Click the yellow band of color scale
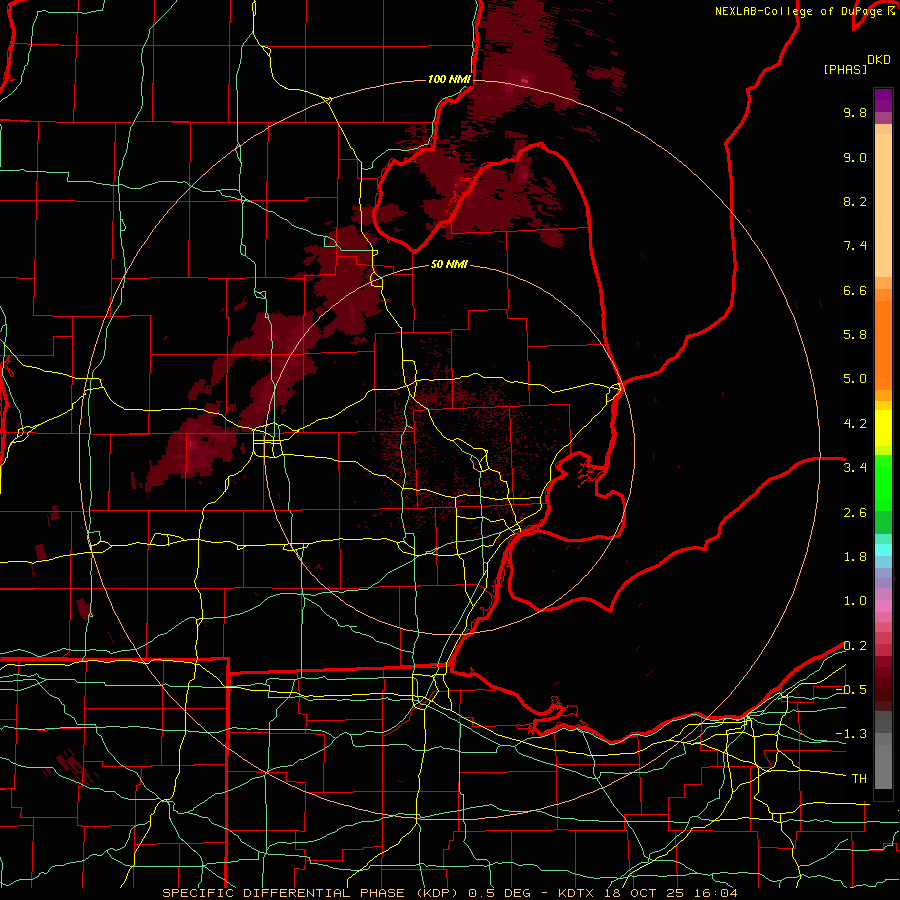This screenshot has width=900, height=900. tap(883, 428)
